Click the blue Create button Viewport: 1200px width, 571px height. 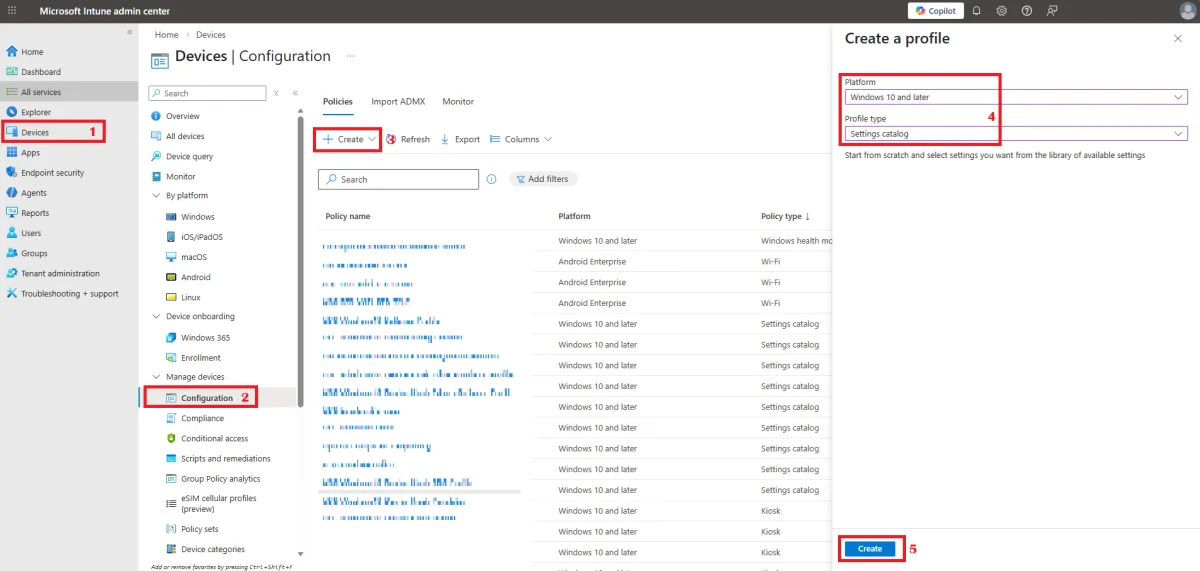pyautogui.click(x=870, y=548)
